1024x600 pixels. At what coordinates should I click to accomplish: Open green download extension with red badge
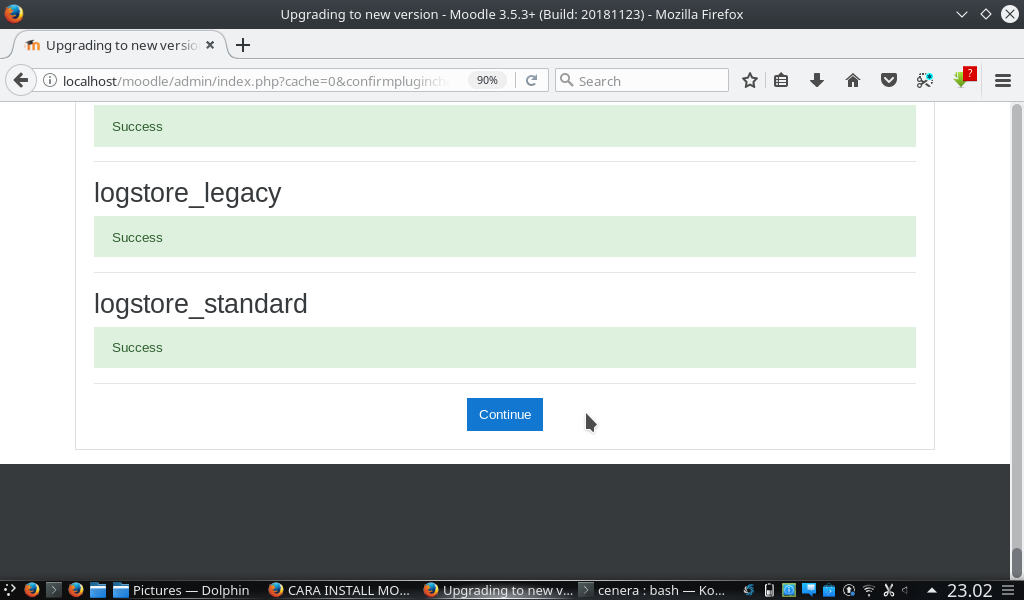pyautogui.click(x=963, y=78)
